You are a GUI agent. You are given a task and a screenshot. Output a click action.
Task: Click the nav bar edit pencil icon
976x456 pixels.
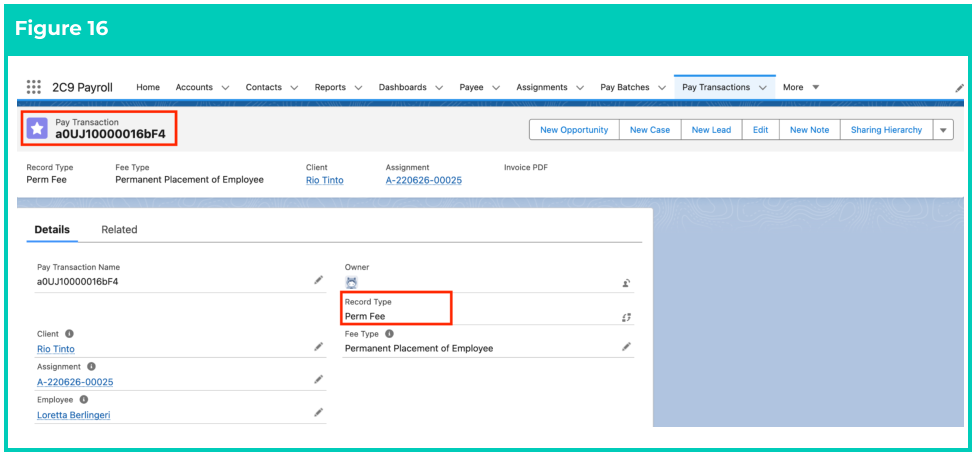pos(959,88)
